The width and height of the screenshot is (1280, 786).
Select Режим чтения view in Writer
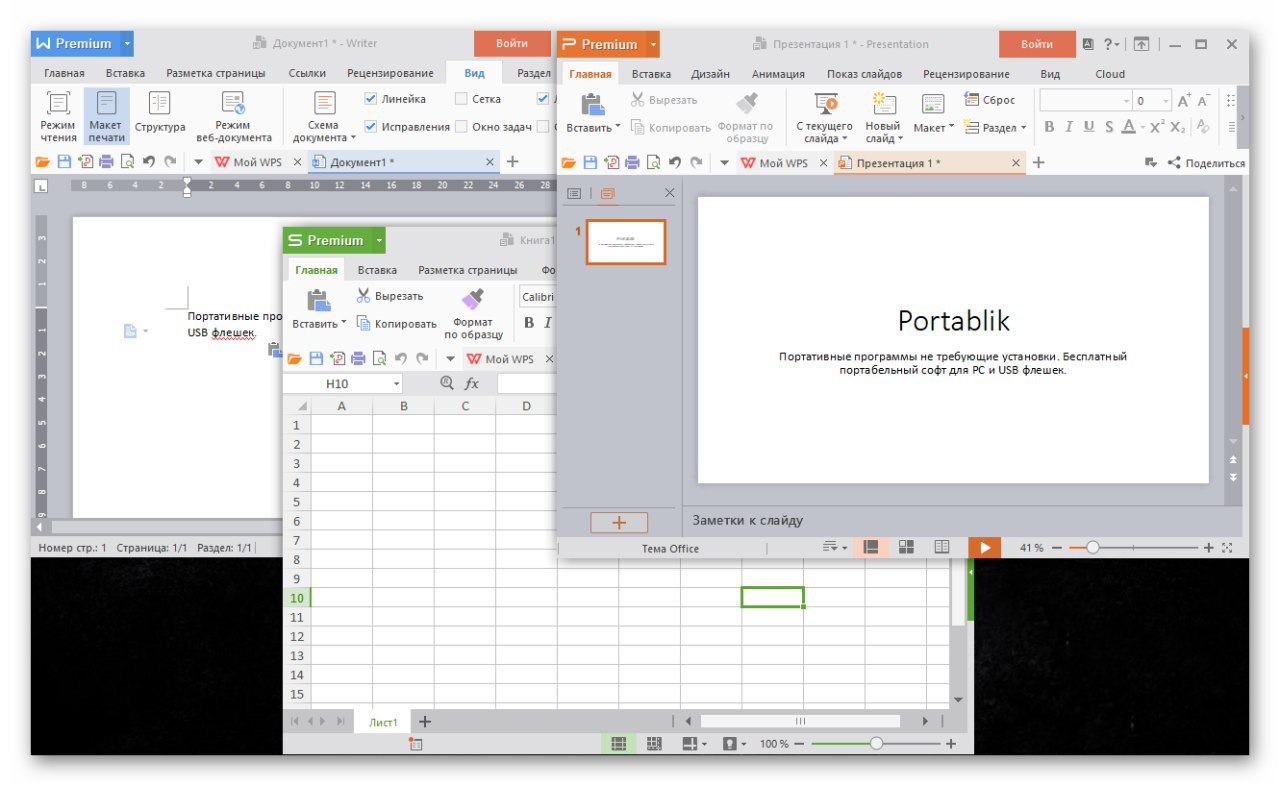(x=58, y=115)
